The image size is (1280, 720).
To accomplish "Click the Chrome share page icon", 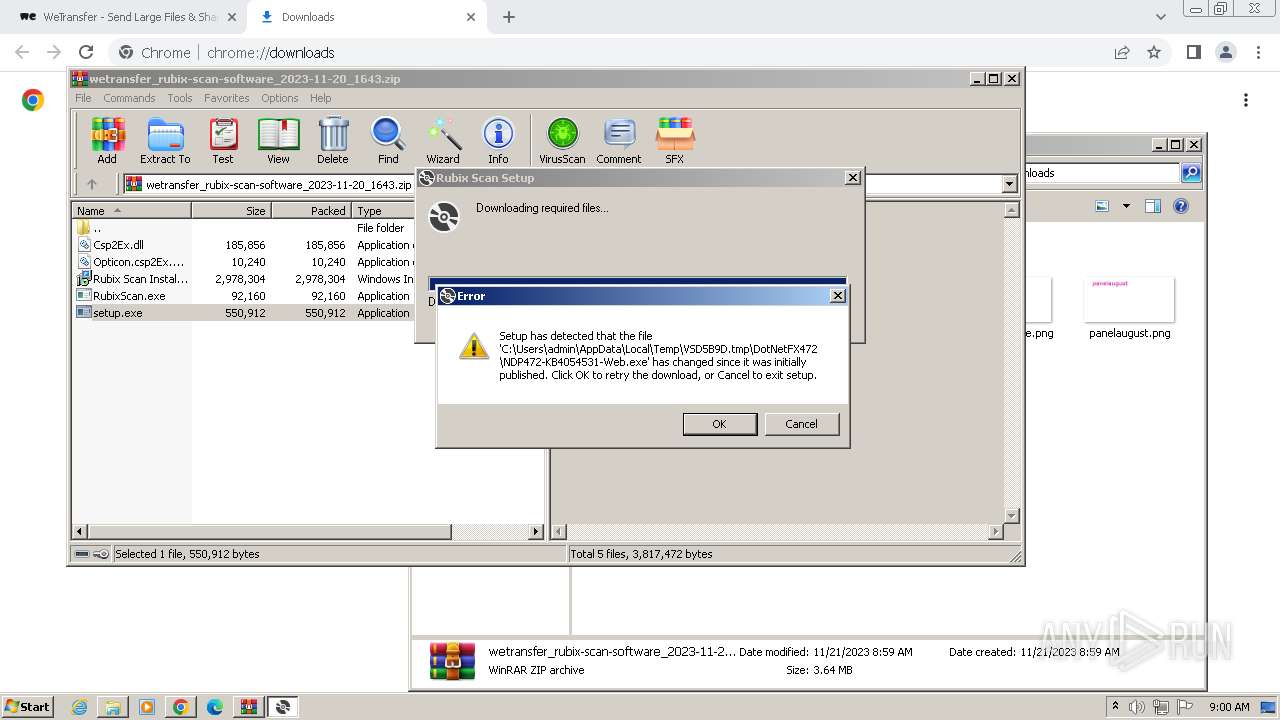I will 1122,52.
